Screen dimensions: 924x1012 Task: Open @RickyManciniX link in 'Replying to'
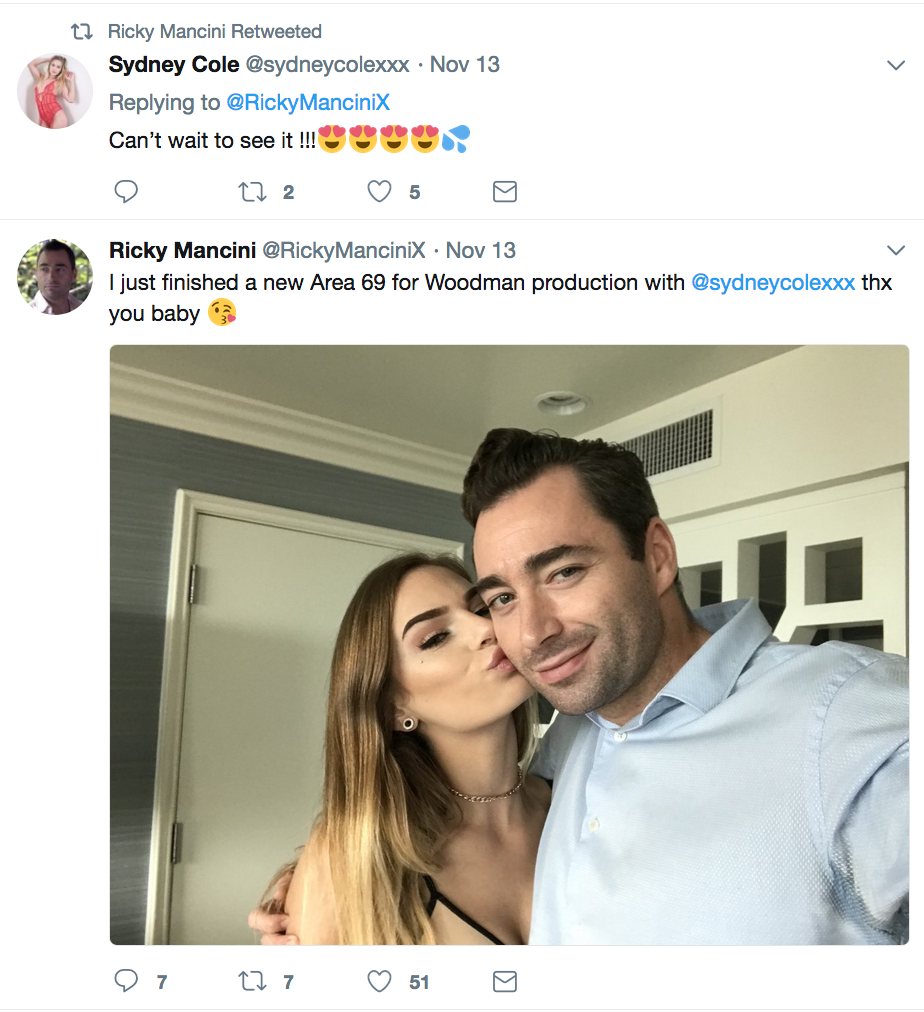[x=308, y=102]
